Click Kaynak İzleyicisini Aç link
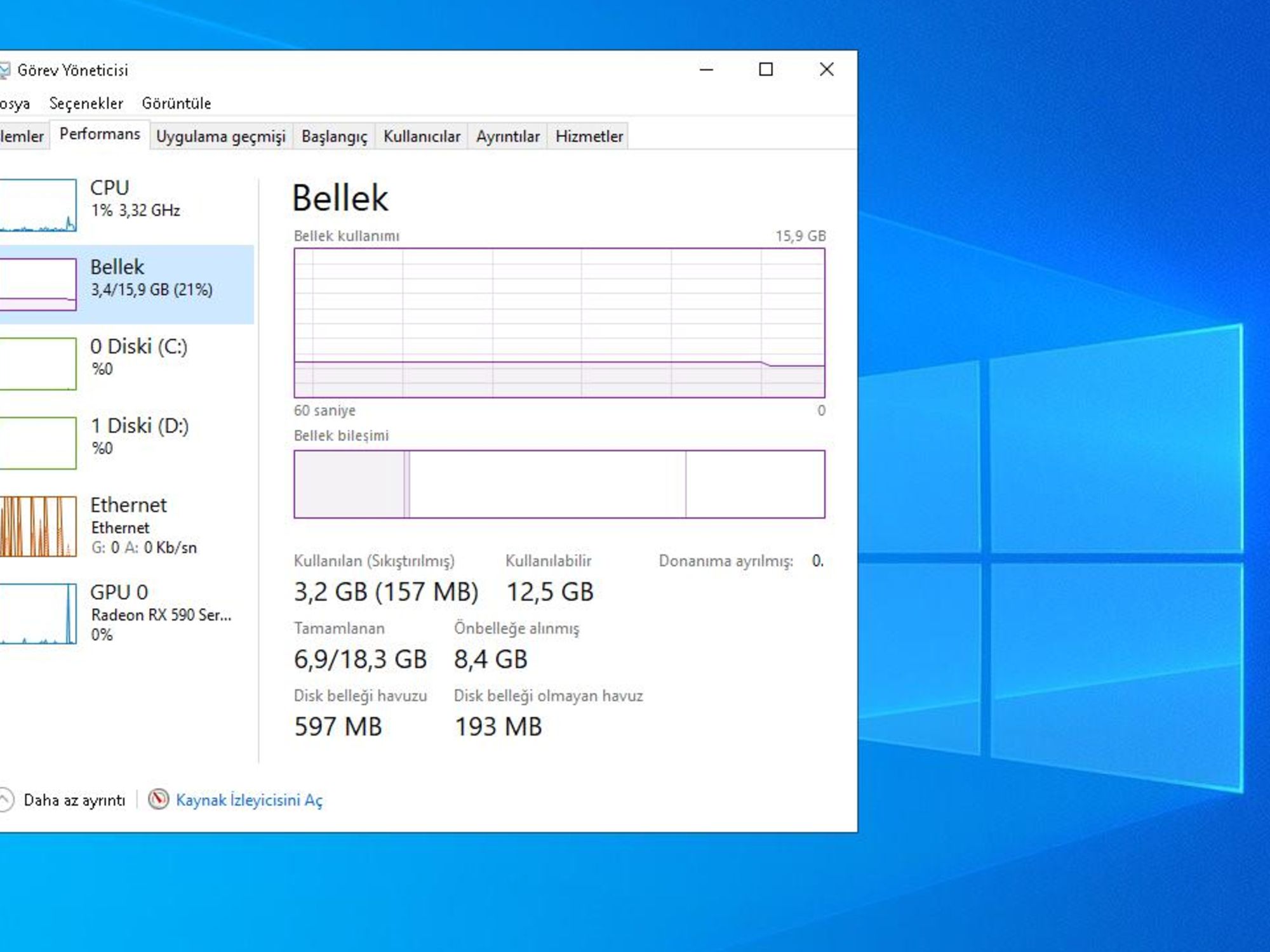 pyautogui.click(x=249, y=800)
